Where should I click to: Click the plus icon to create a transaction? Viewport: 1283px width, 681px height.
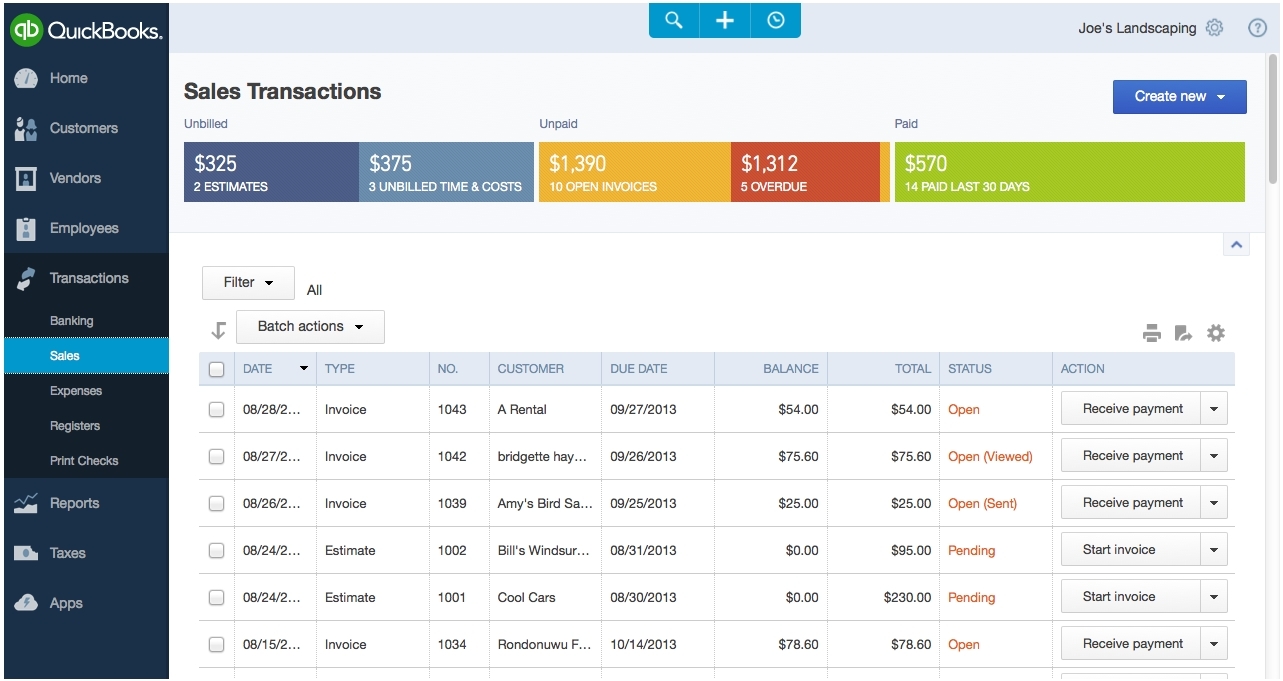[x=724, y=19]
